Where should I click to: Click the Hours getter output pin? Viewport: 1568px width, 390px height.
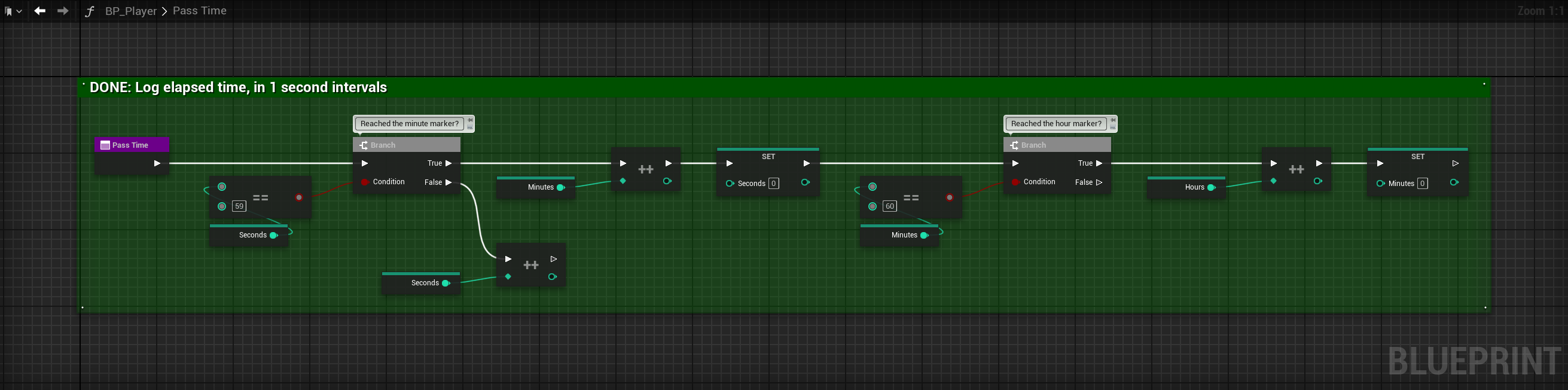[1212, 187]
